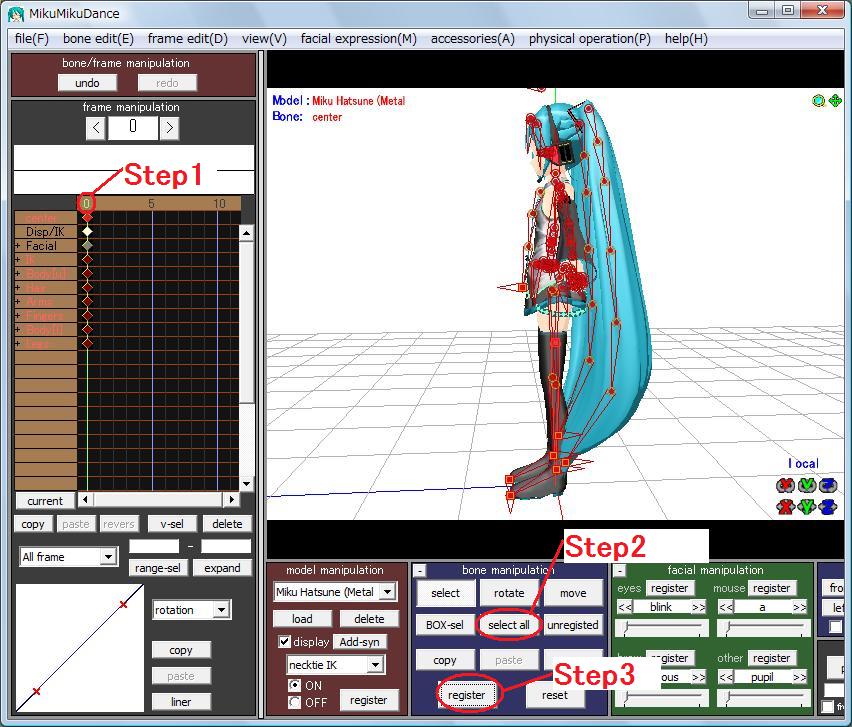This screenshot has height=727, width=852.
Task: Click the frame number input field
Action: pyautogui.click(x=133, y=128)
